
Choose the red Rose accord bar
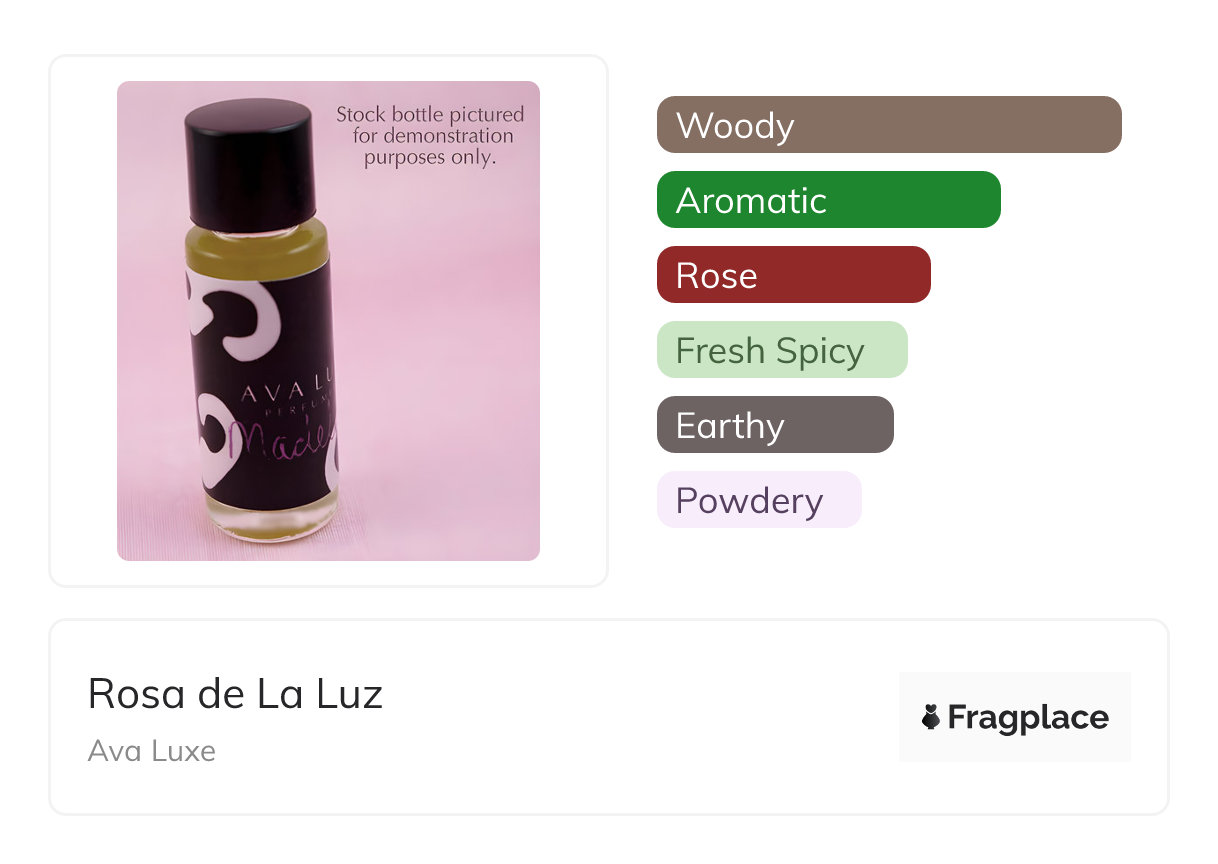[794, 275]
